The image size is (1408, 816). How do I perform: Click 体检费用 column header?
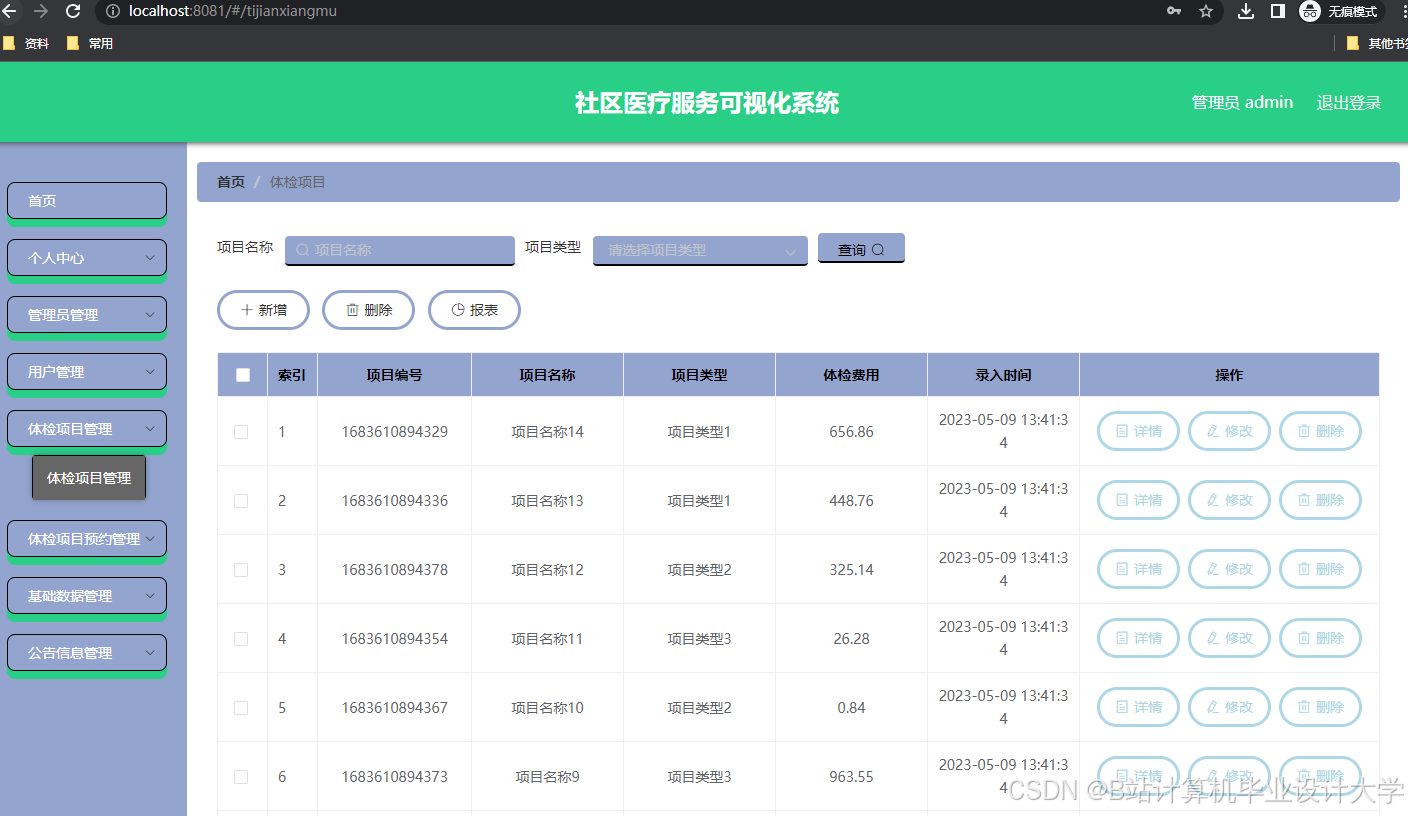(851, 375)
